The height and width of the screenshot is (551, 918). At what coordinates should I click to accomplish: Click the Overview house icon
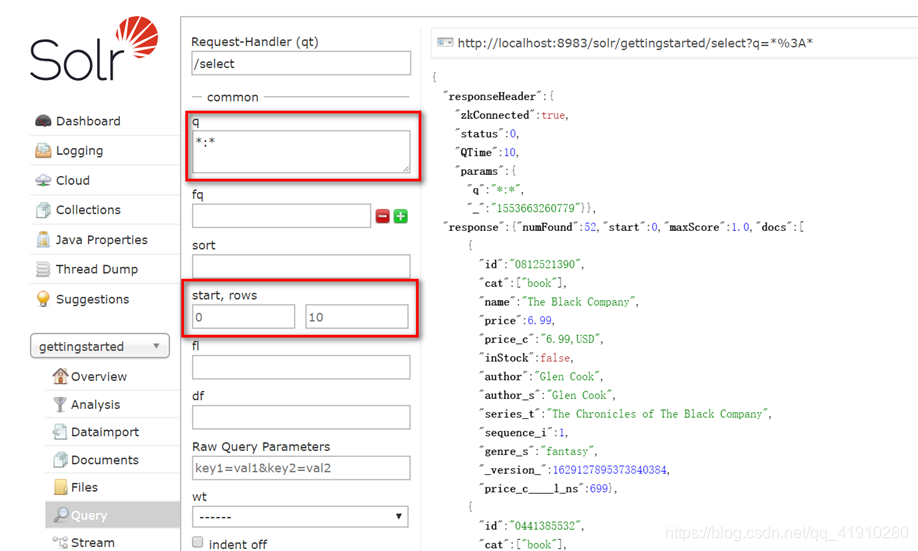(x=60, y=376)
